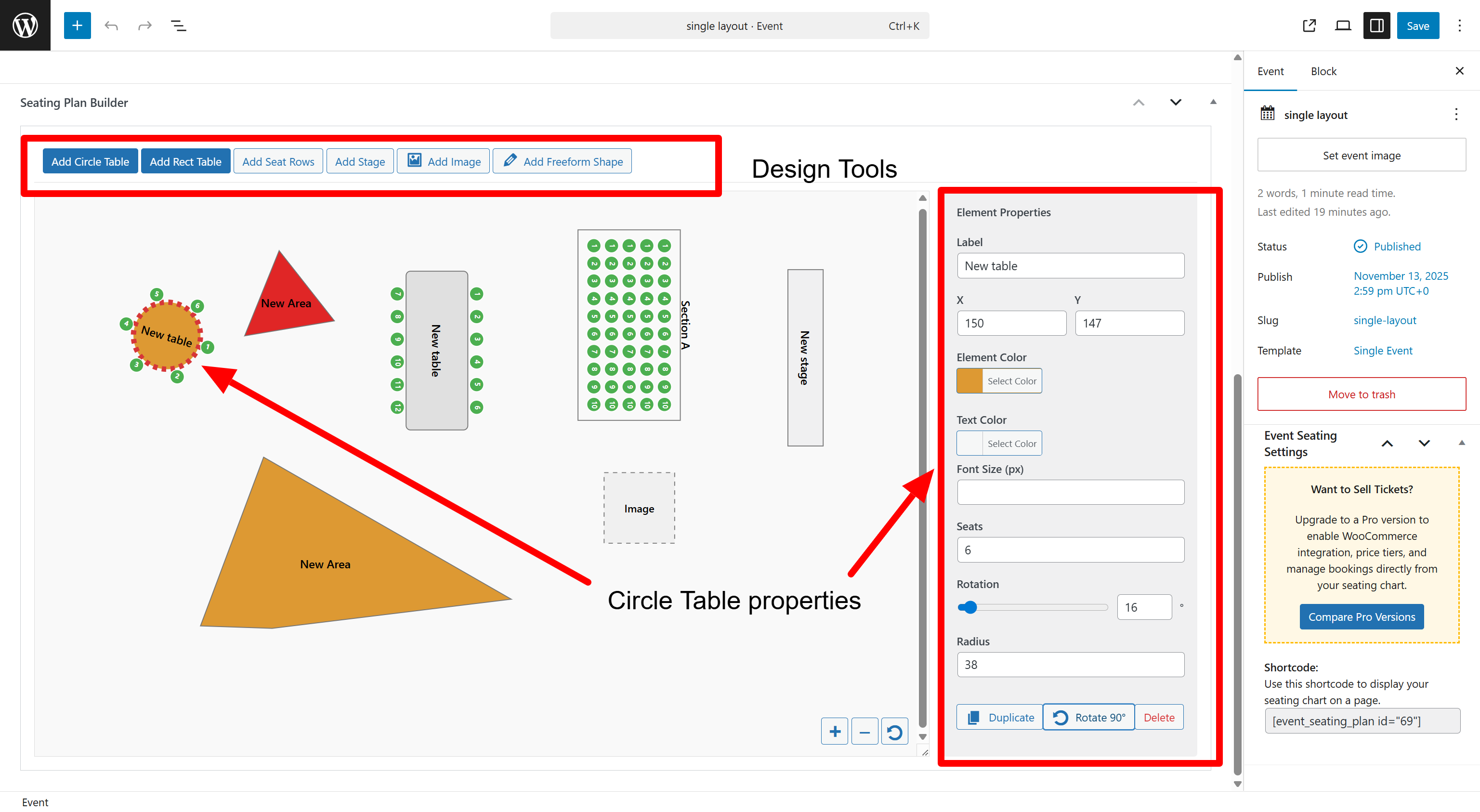This screenshot has height=812, width=1480.
Task: Click the zoom in icon on the canvas
Action: pyautogui.click(x=834, y=731)
